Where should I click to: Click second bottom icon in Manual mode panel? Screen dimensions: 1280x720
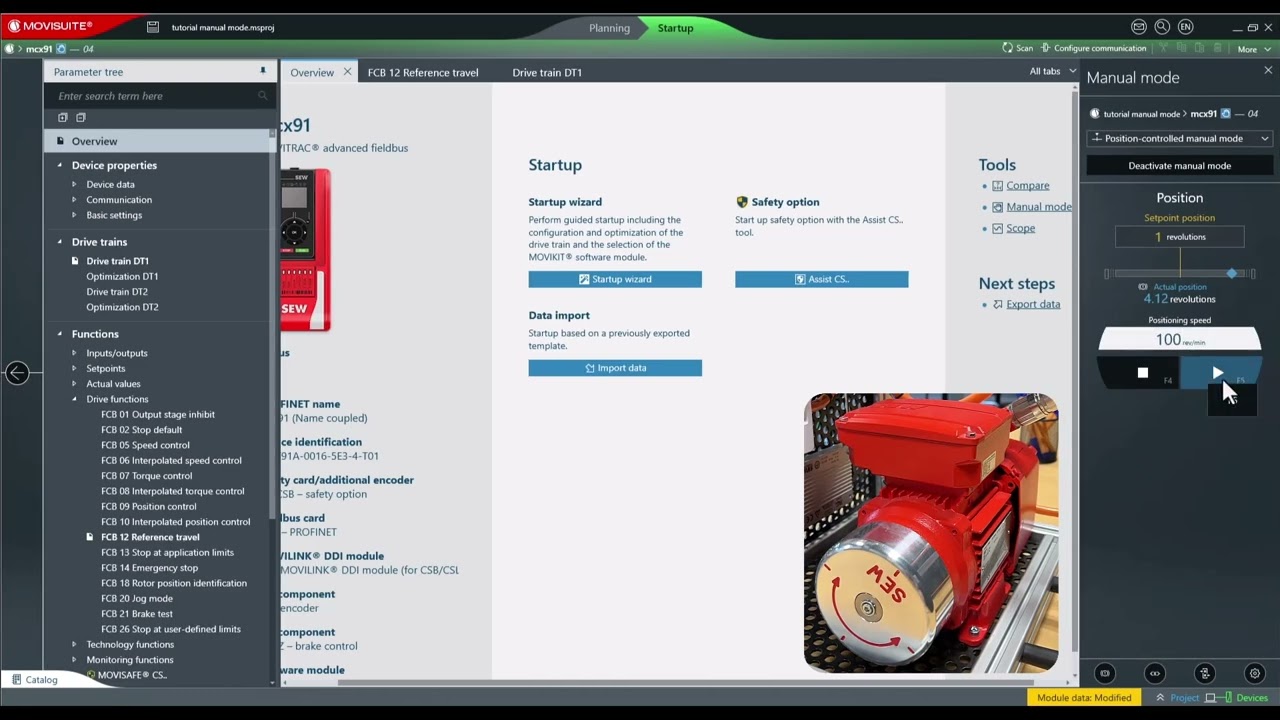click(1155, 673)
